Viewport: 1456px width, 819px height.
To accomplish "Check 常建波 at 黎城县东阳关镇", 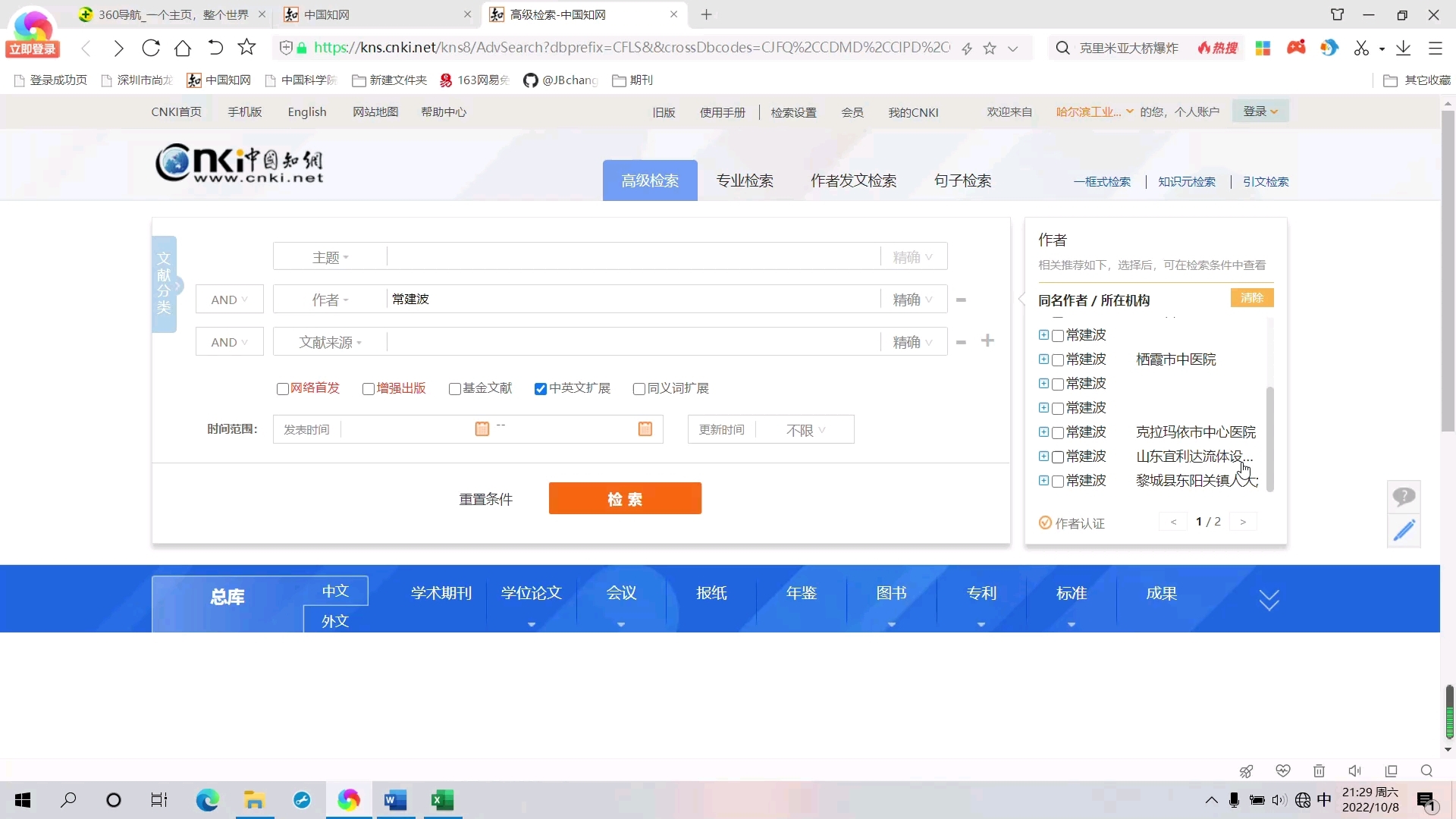I will pyautogui.click(x=1058, y=482).
